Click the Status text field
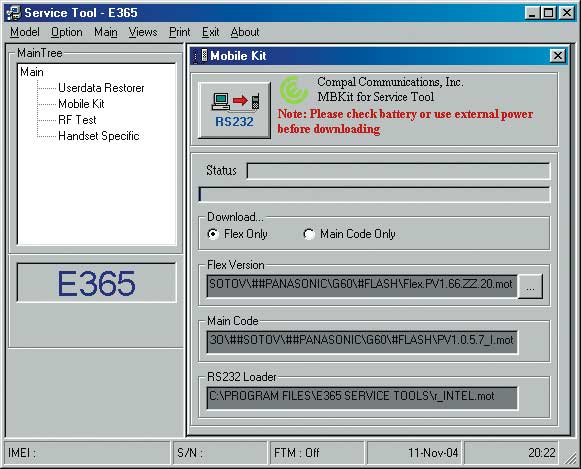 coord(398,171)
